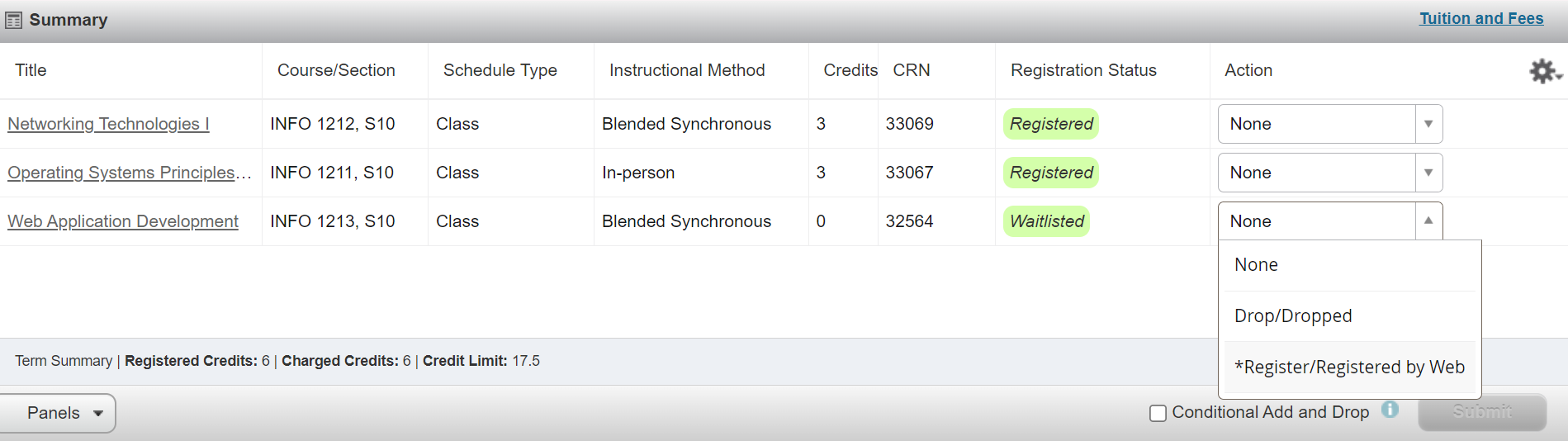Open the Panels dropdown button
Screen dimensions: 1568x441
(x=58, y=413)
